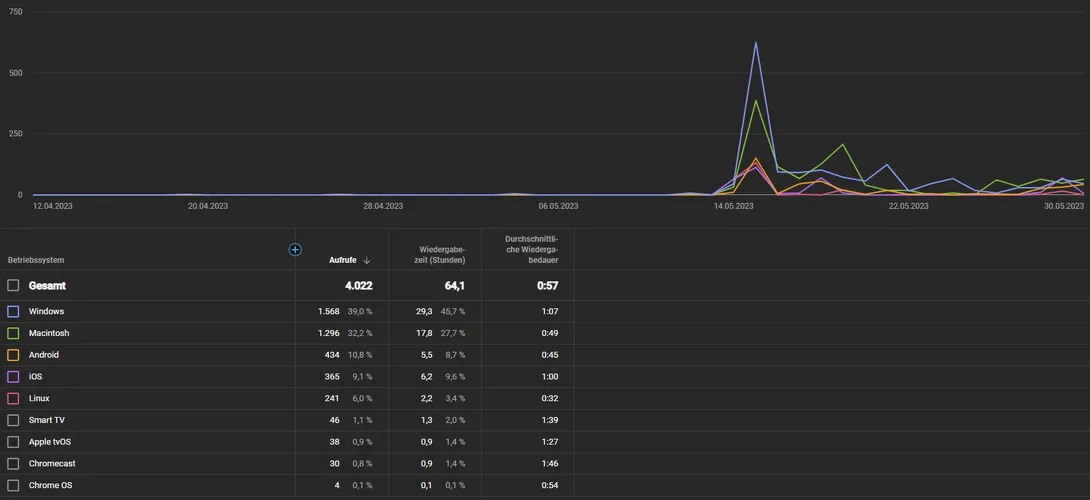Click the chart peak near 14.05.2023
The image size is (1090, 500).
[x=756, y=43]
